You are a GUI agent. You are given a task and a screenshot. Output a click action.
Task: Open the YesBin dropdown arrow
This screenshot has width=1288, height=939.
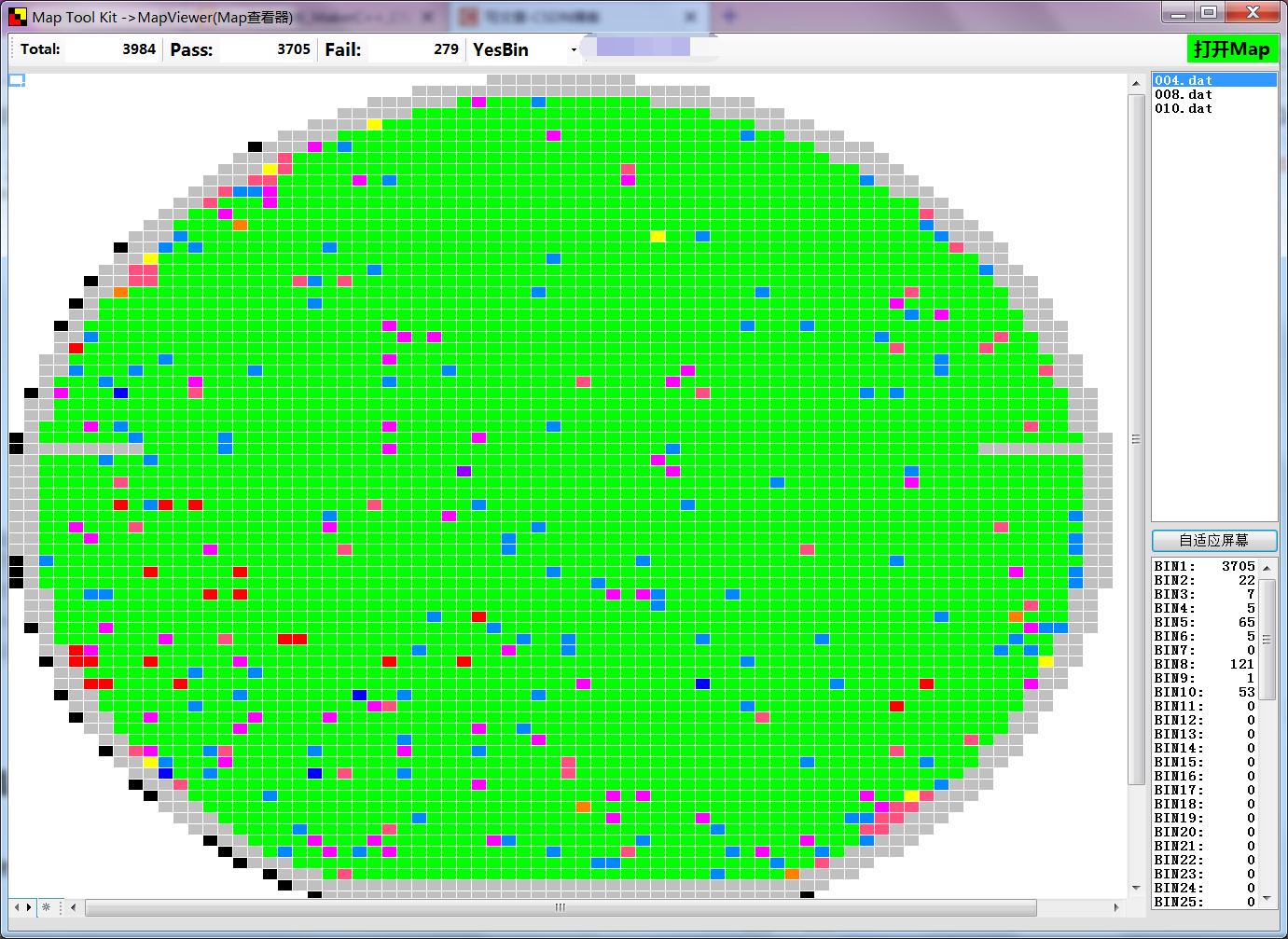(x=573, y=49)
